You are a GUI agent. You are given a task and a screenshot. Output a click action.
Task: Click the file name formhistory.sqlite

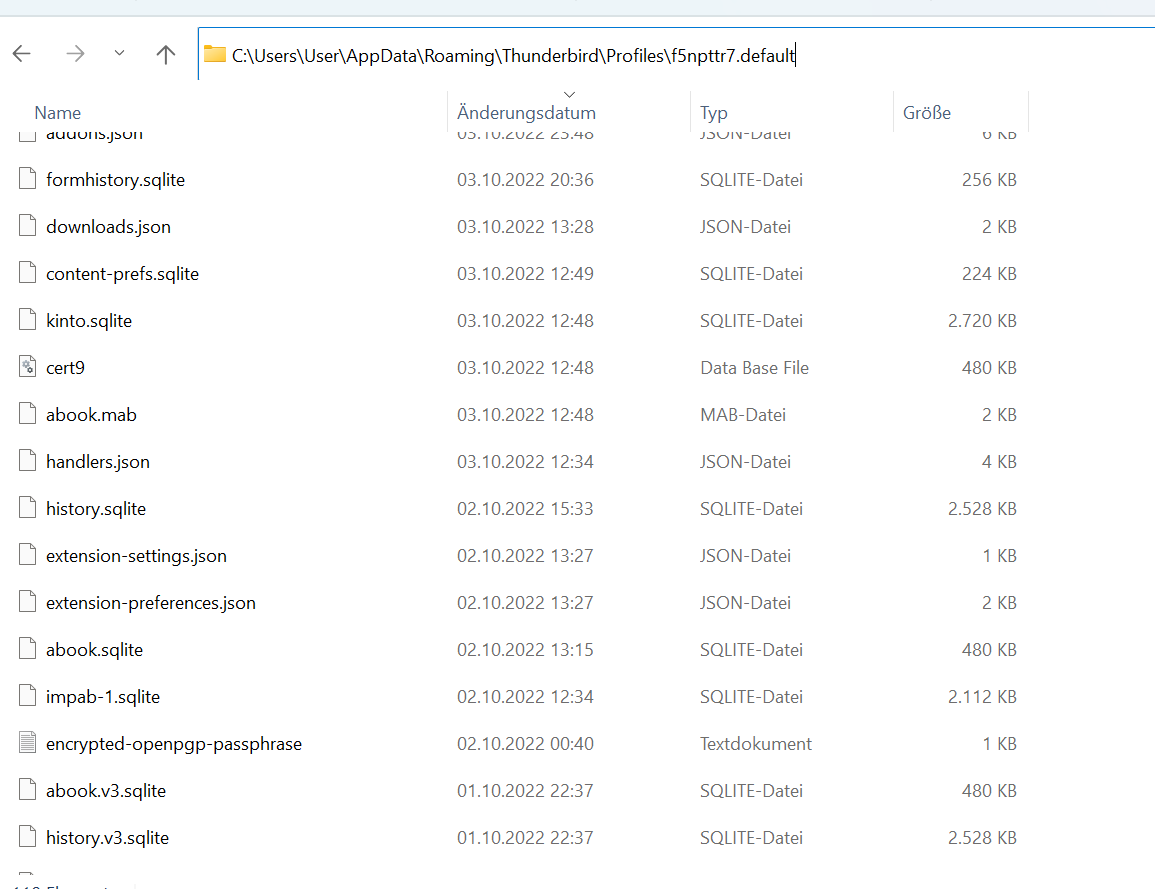point(116,180)
